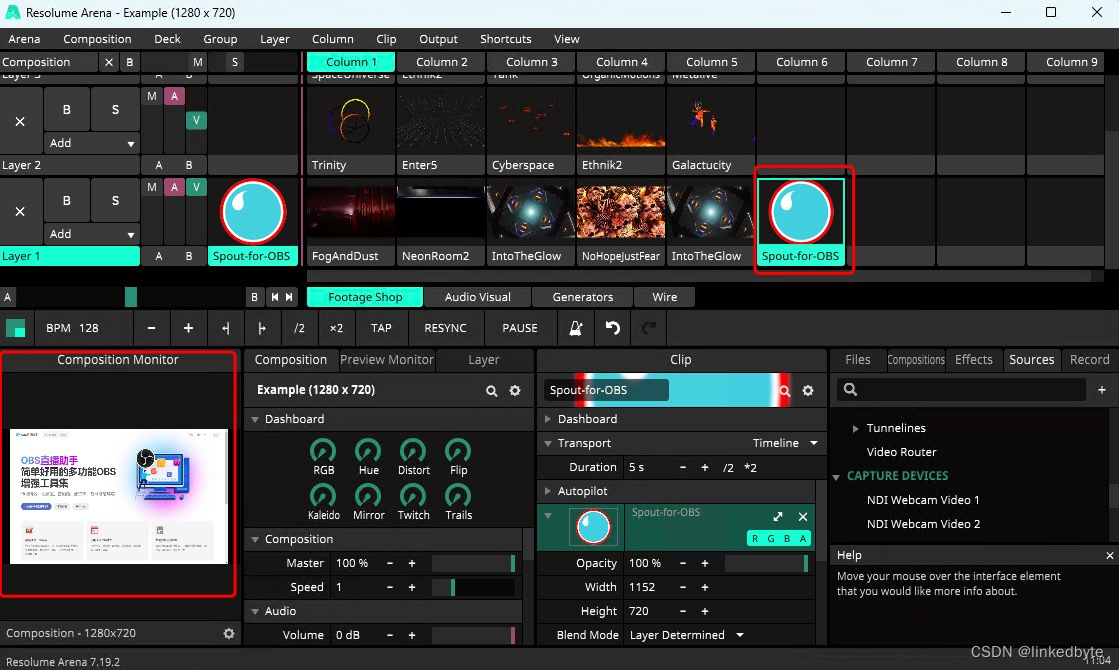The image size is (1119, 670).
Task: Toggle Layer 2 Solo S button
Action: (115, 109)
